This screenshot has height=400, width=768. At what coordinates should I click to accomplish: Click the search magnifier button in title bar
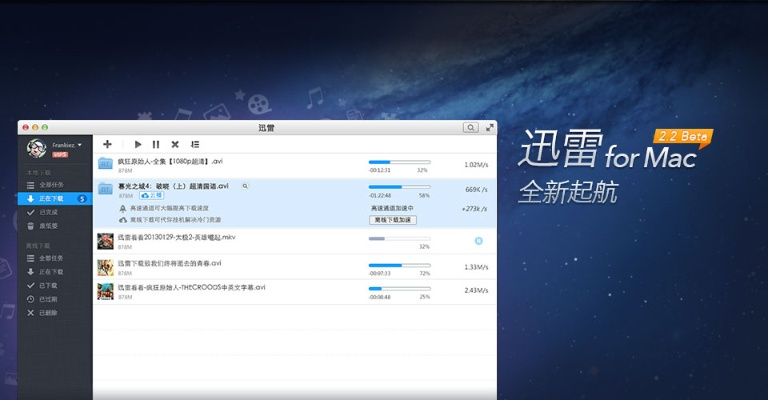click(x=470, y=128)
